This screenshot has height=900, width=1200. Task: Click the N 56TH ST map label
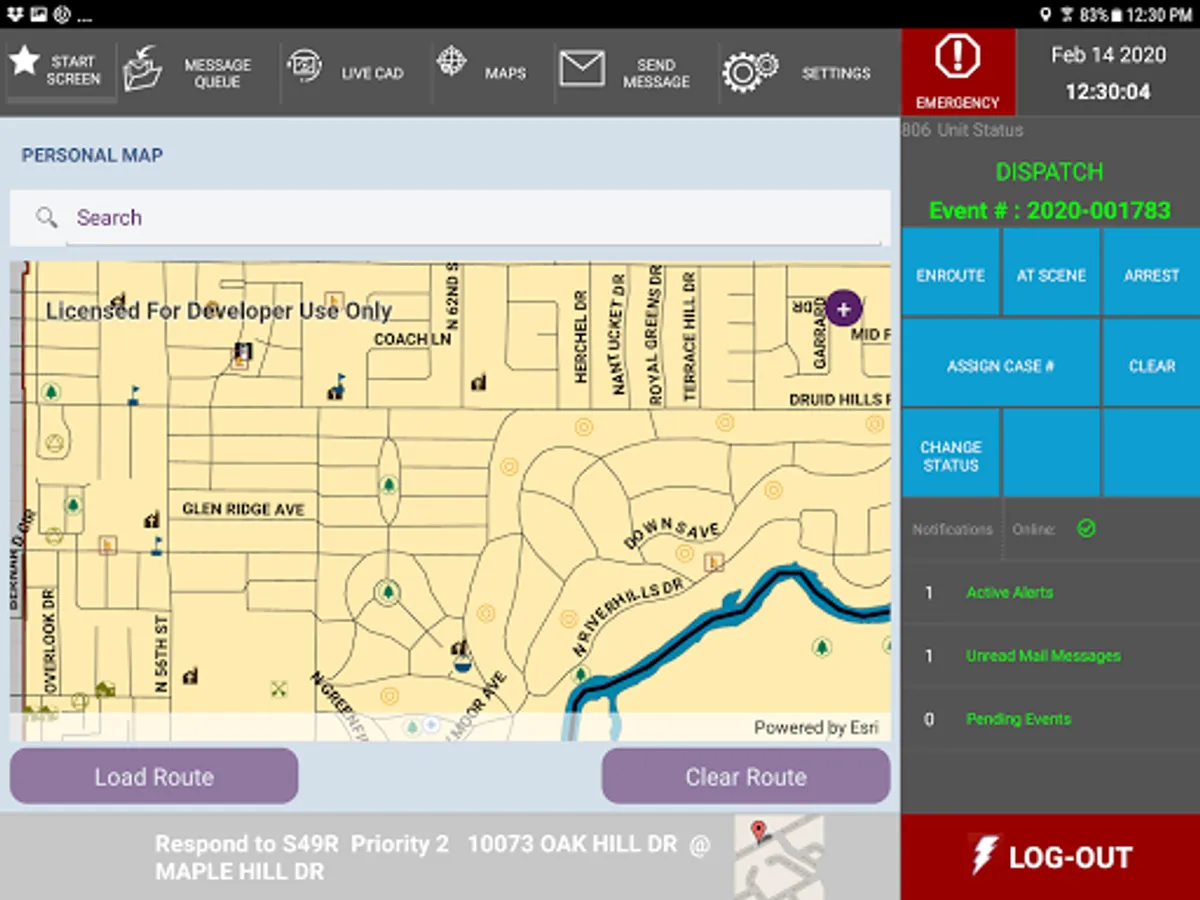(162, 653)
